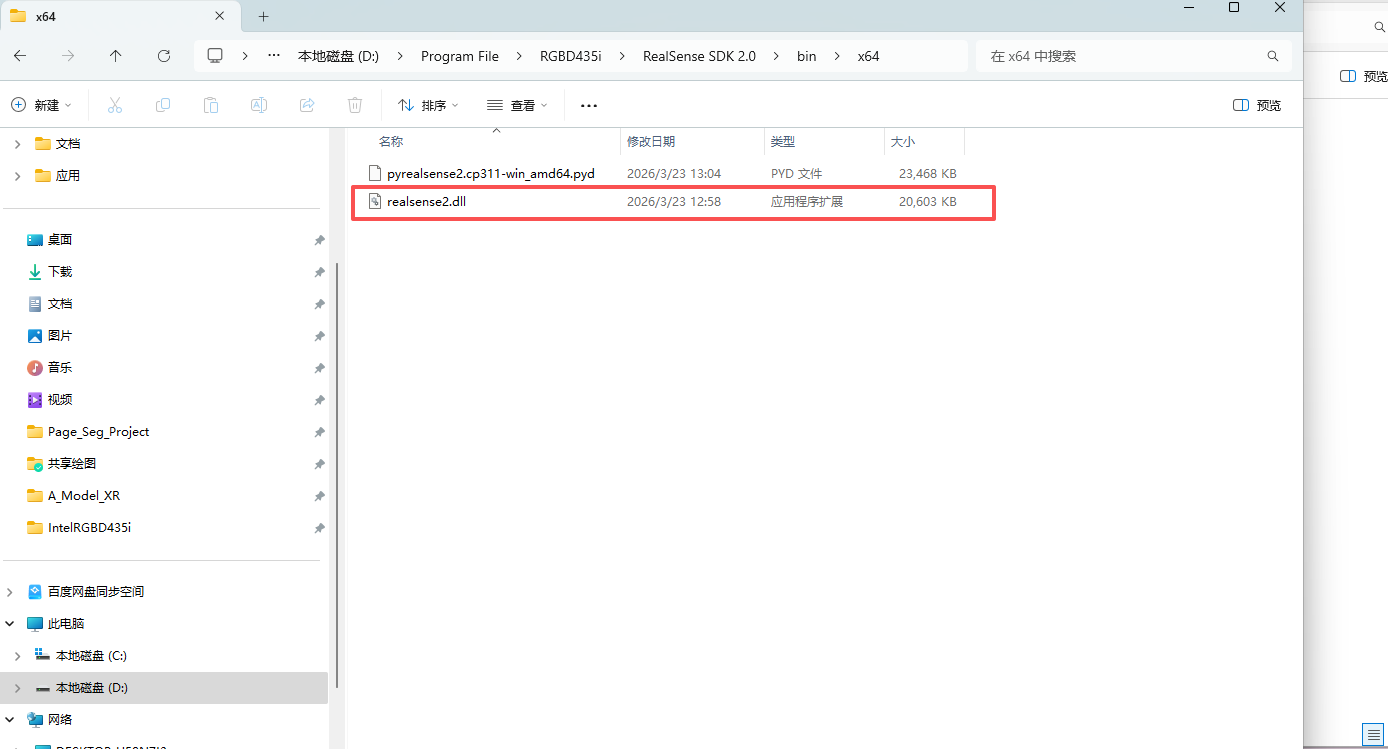Click the pyrealsense2 pyd file icon
This screenshot has width=1388, height=749.
[375, 173]
